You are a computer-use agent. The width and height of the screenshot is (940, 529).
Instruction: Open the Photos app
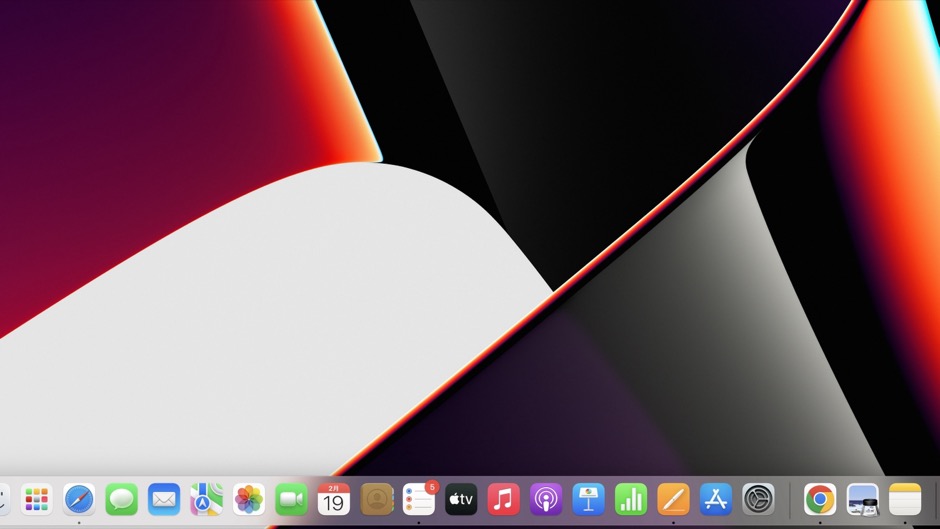coord(249,498)
